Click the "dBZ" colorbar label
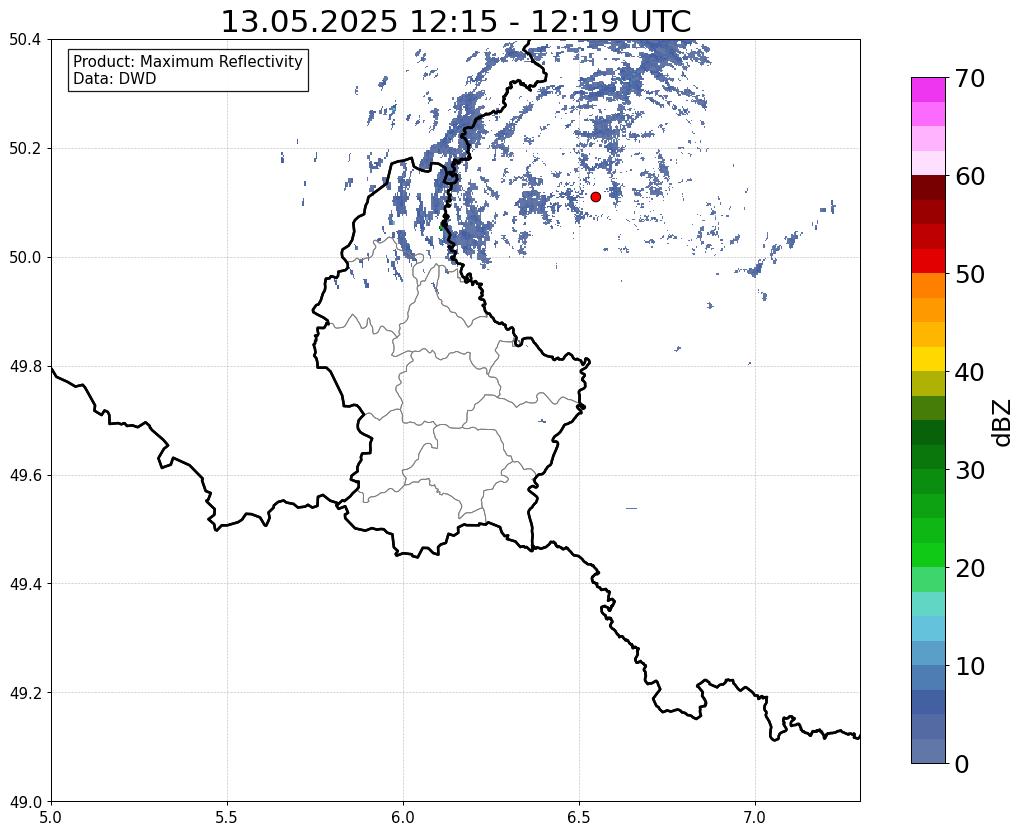The image size is (1023, 834). pyautogui.click(x=1003, y=422)
